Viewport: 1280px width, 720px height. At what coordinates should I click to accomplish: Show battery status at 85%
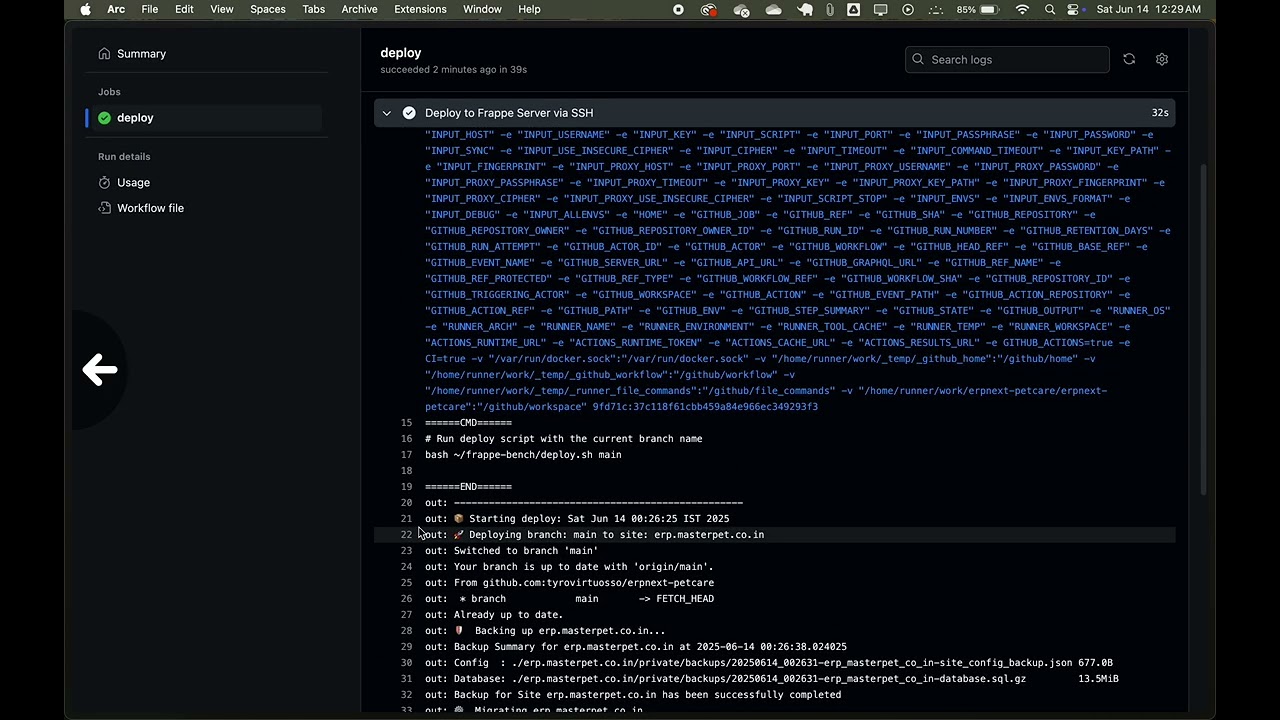coord(978,9)
